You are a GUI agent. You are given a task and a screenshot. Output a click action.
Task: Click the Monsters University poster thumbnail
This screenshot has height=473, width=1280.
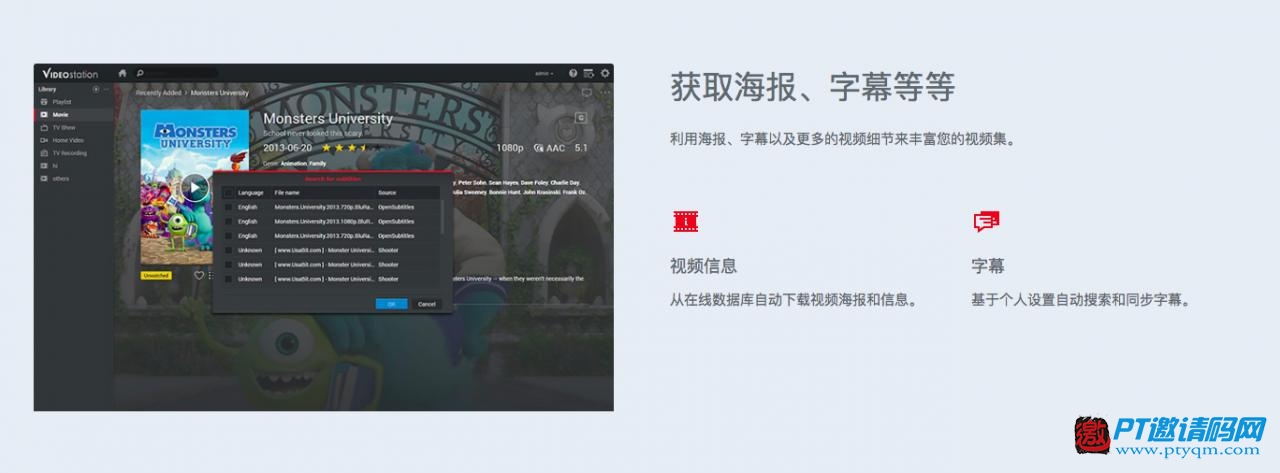[x=194, y=187]
